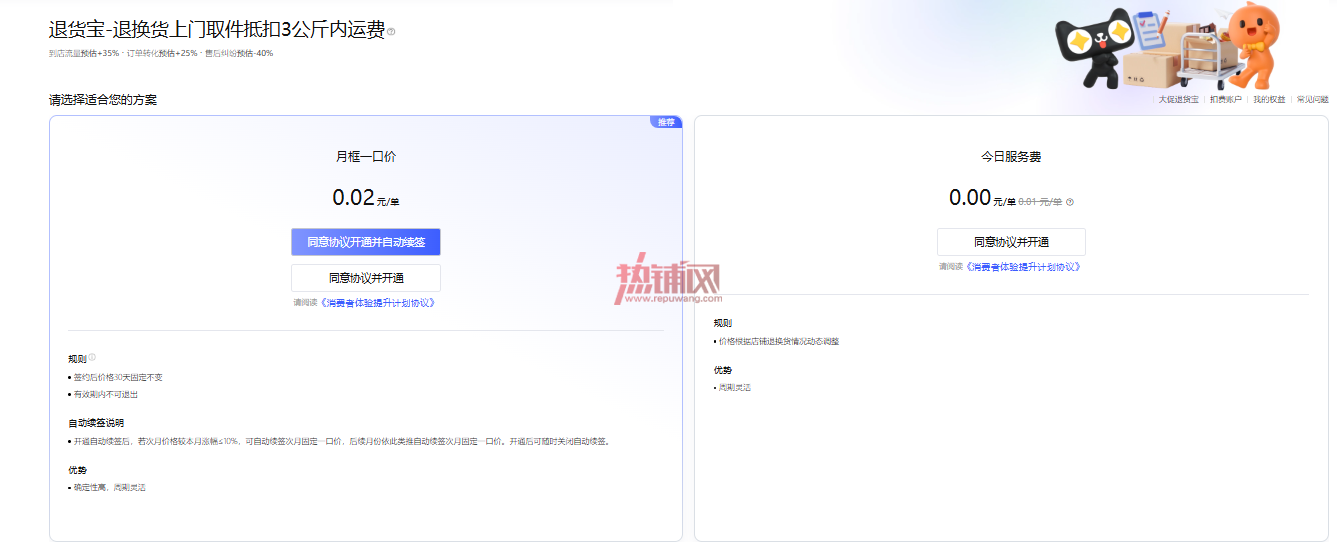Image resolution: width=1337 pixels, height=557 pixels.
Task: Click the 推荐 badge on monthly plan
Action: point(666,122)
